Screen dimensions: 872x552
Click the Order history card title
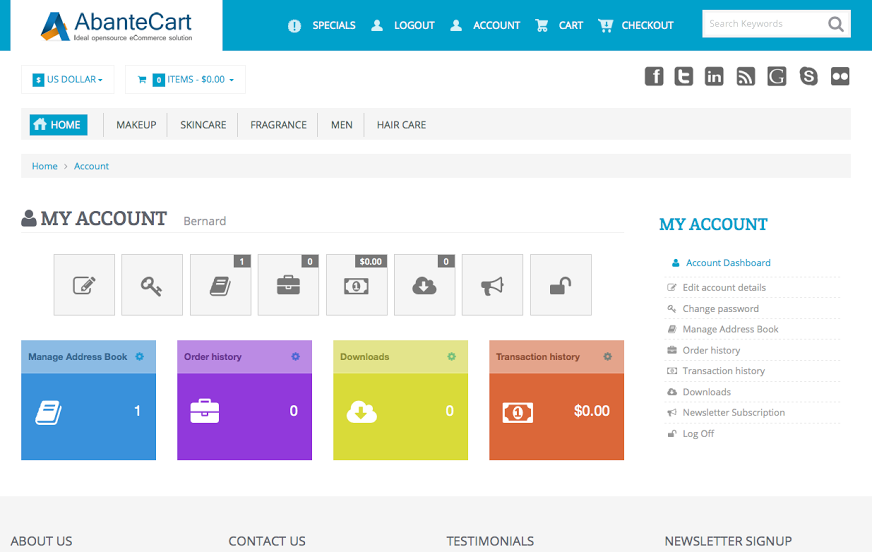tap(213, 357)
